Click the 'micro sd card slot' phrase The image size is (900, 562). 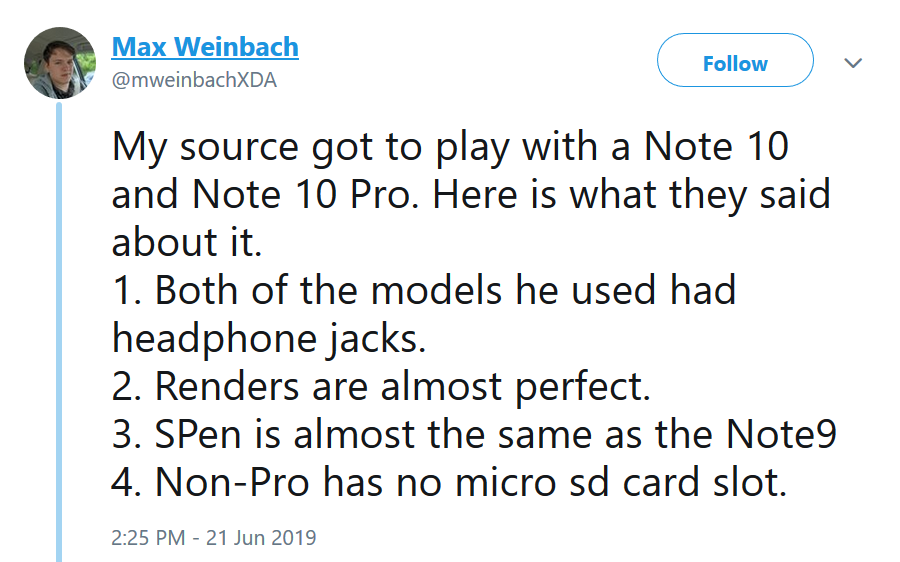(x=620, y=482)
